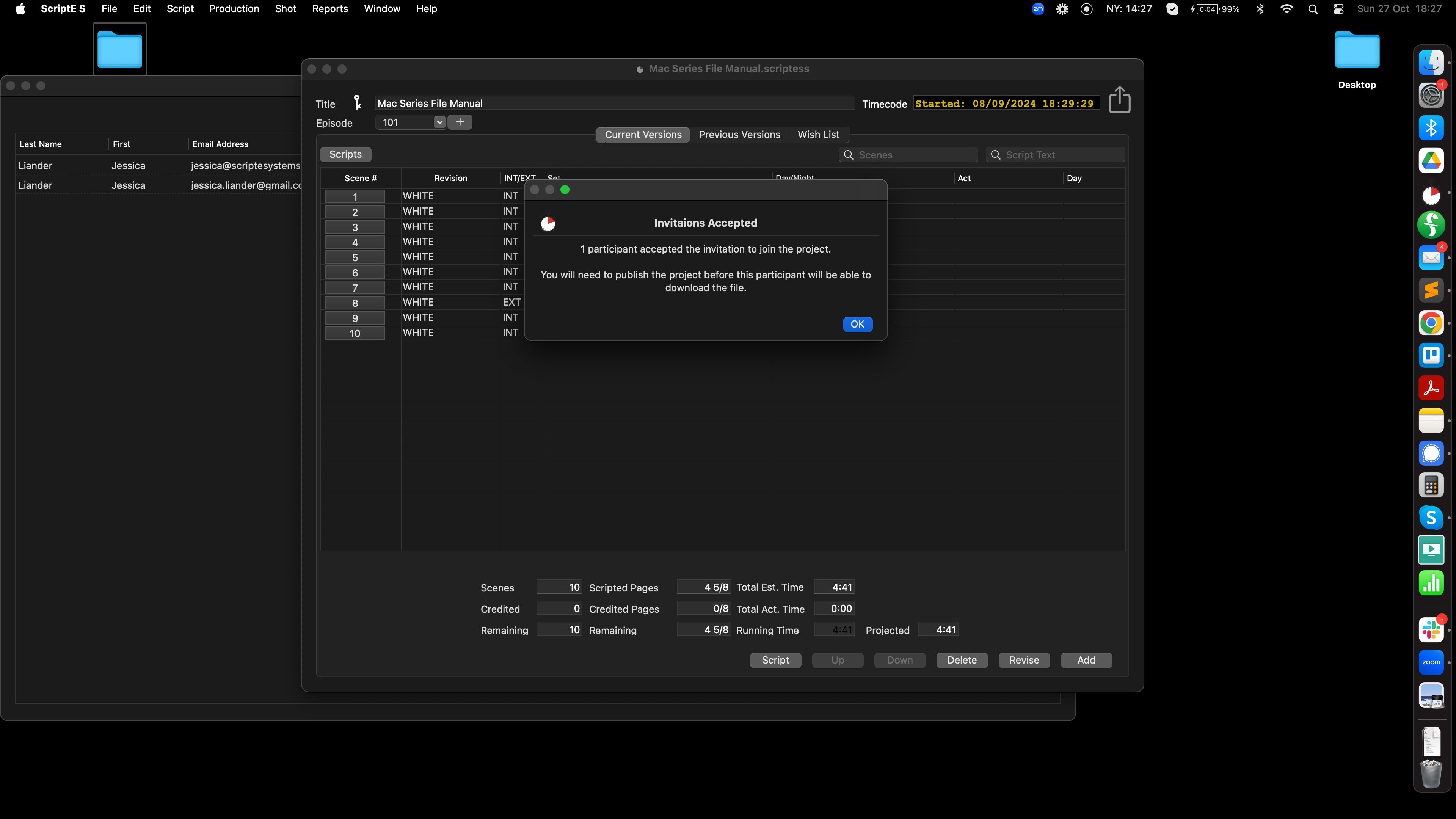The image size is (1456, 819).
Task: Click the plus button next to Episode
Action: (460, 122)
